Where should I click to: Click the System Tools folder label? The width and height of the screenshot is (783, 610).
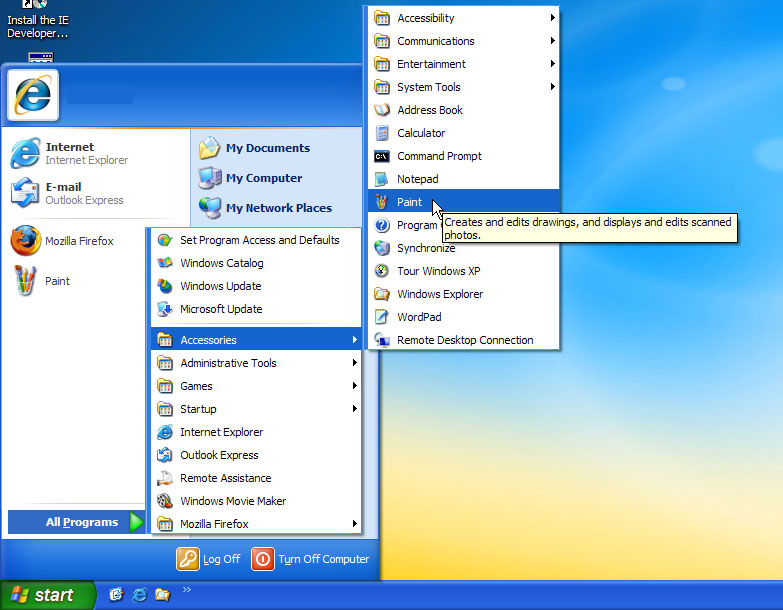(x=428, y=87)
